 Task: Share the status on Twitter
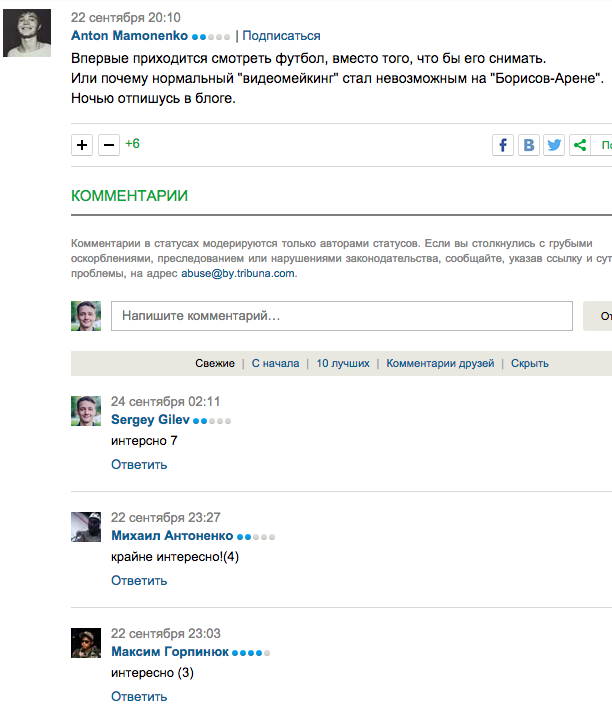pyautogui.click(x=554, y=145)
